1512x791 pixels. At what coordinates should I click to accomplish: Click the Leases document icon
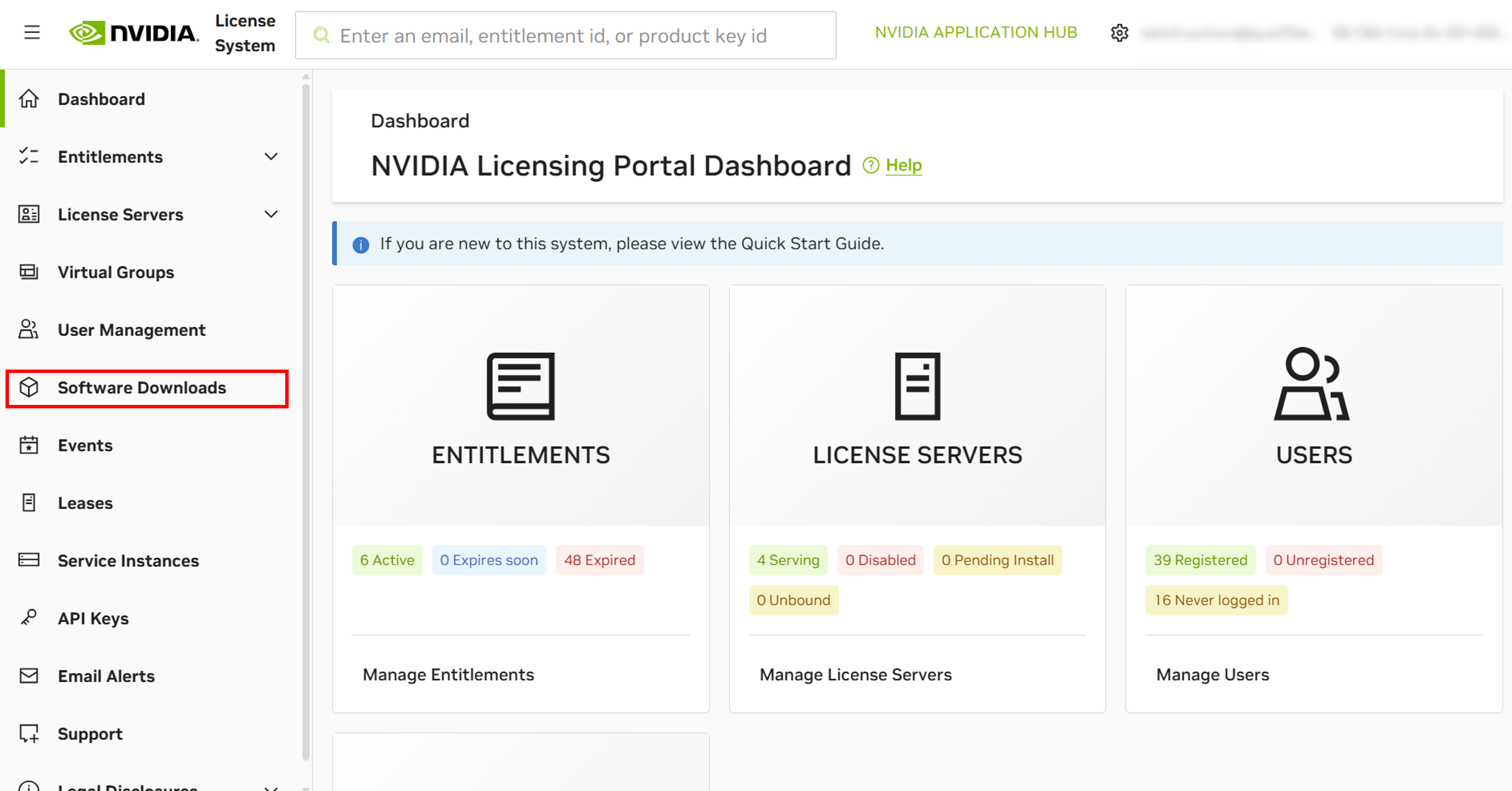[x=29, y=502]
